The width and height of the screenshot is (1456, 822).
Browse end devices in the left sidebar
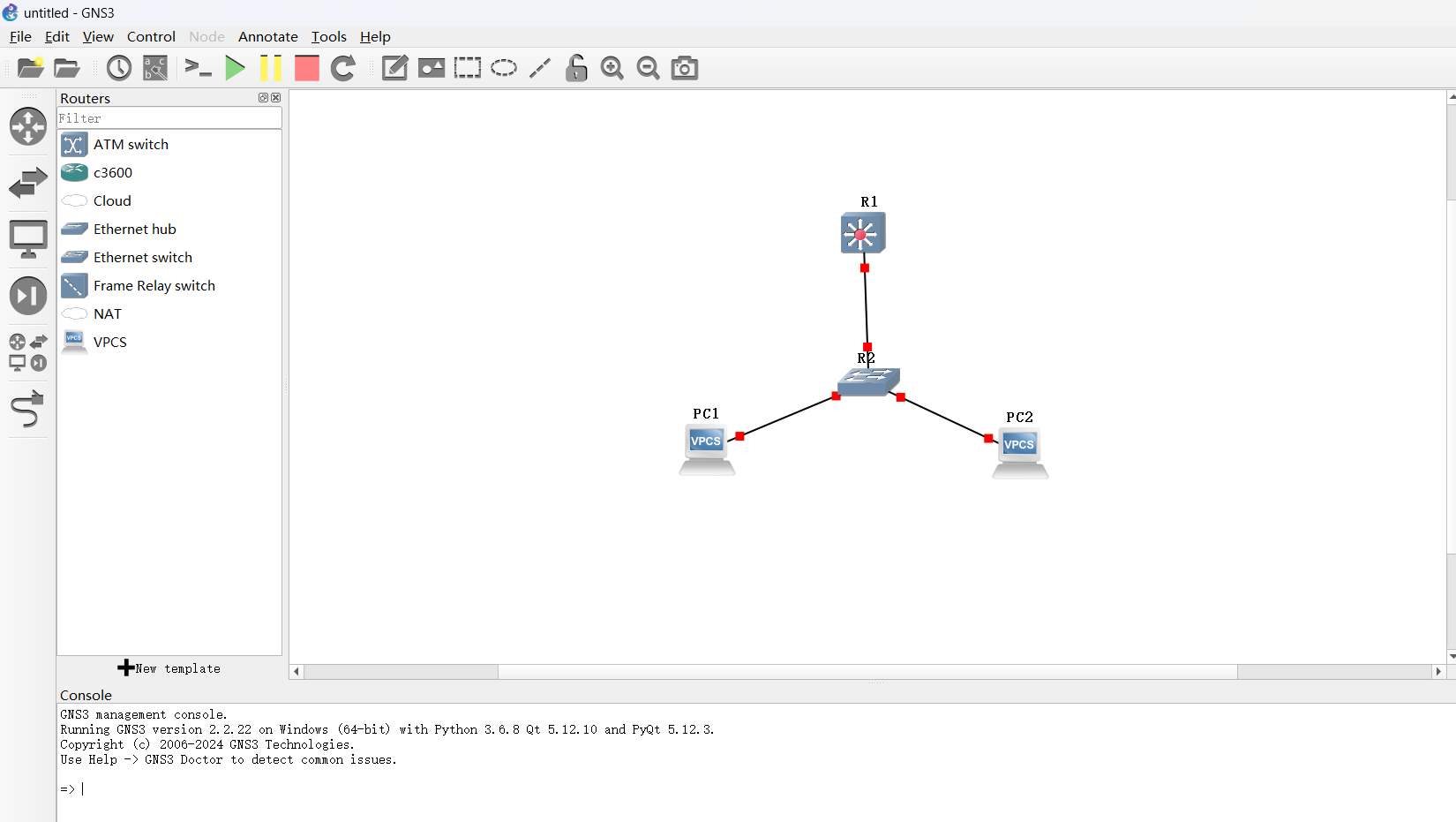27,239
